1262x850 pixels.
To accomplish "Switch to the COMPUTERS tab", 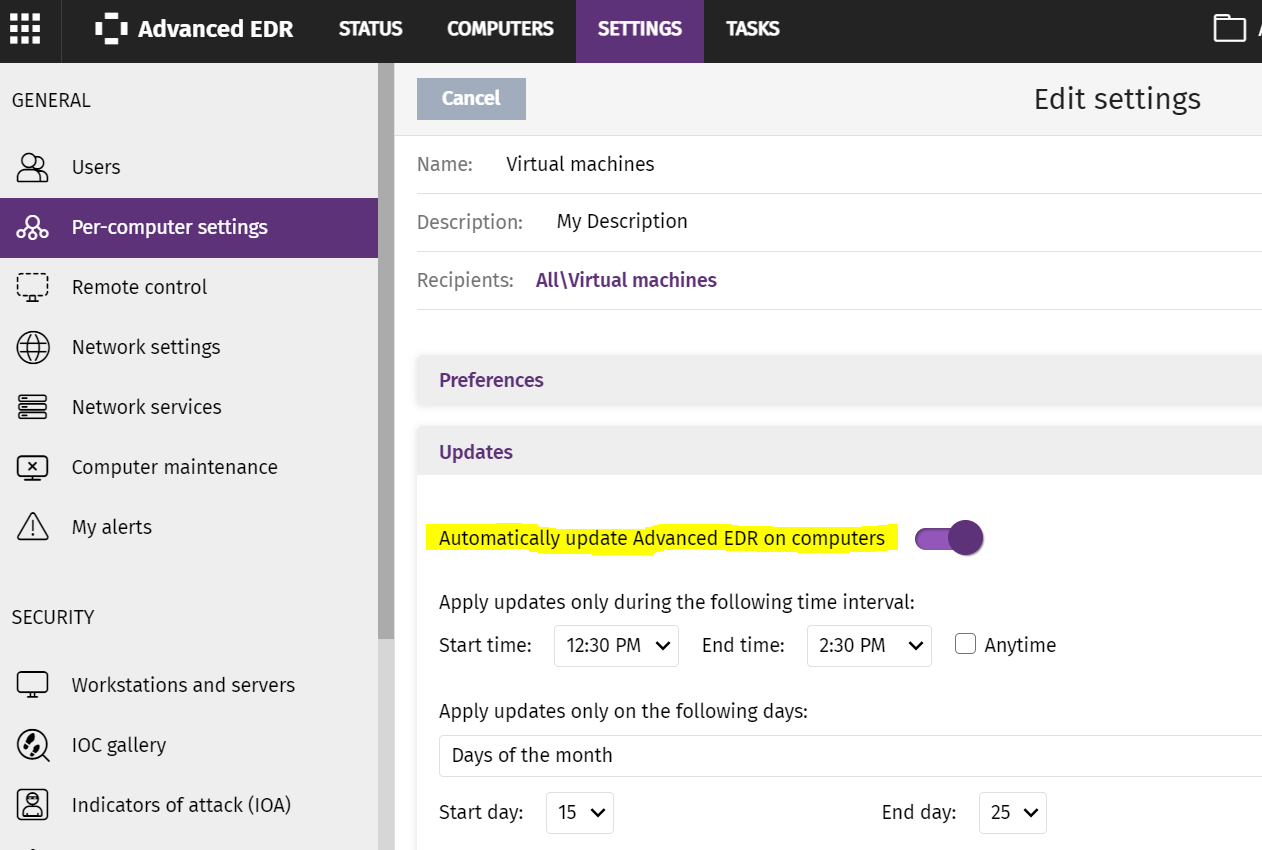I will pyautogui.click(x=500, y=29).
